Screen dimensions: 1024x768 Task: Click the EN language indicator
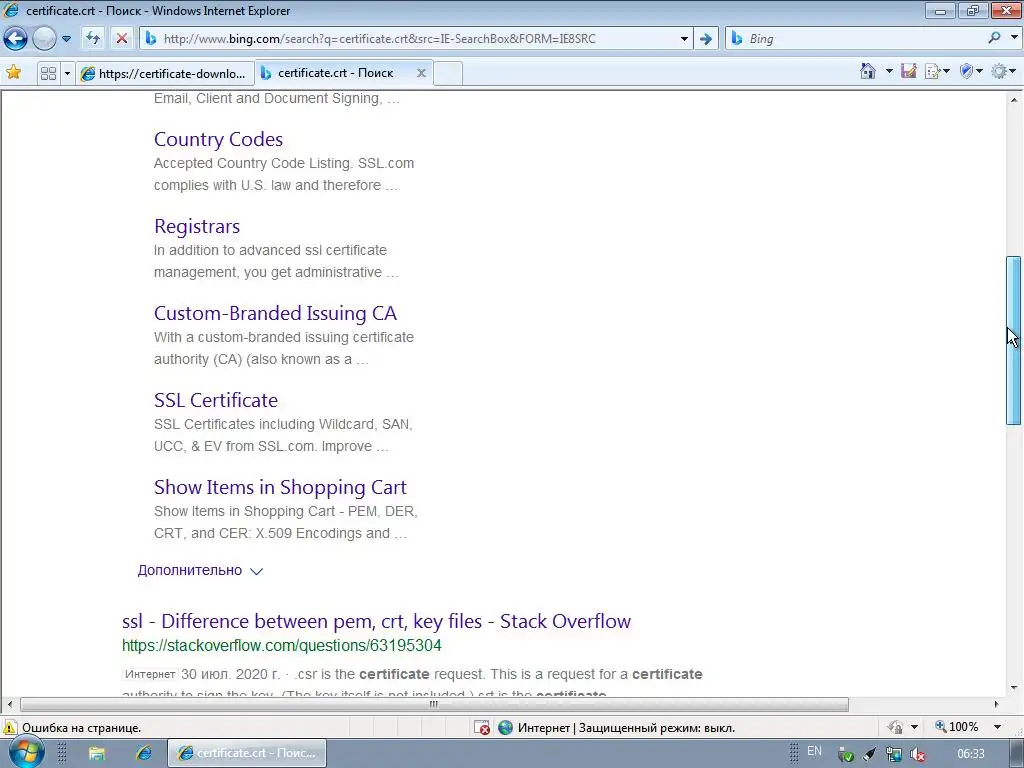(x=814, y=751)
